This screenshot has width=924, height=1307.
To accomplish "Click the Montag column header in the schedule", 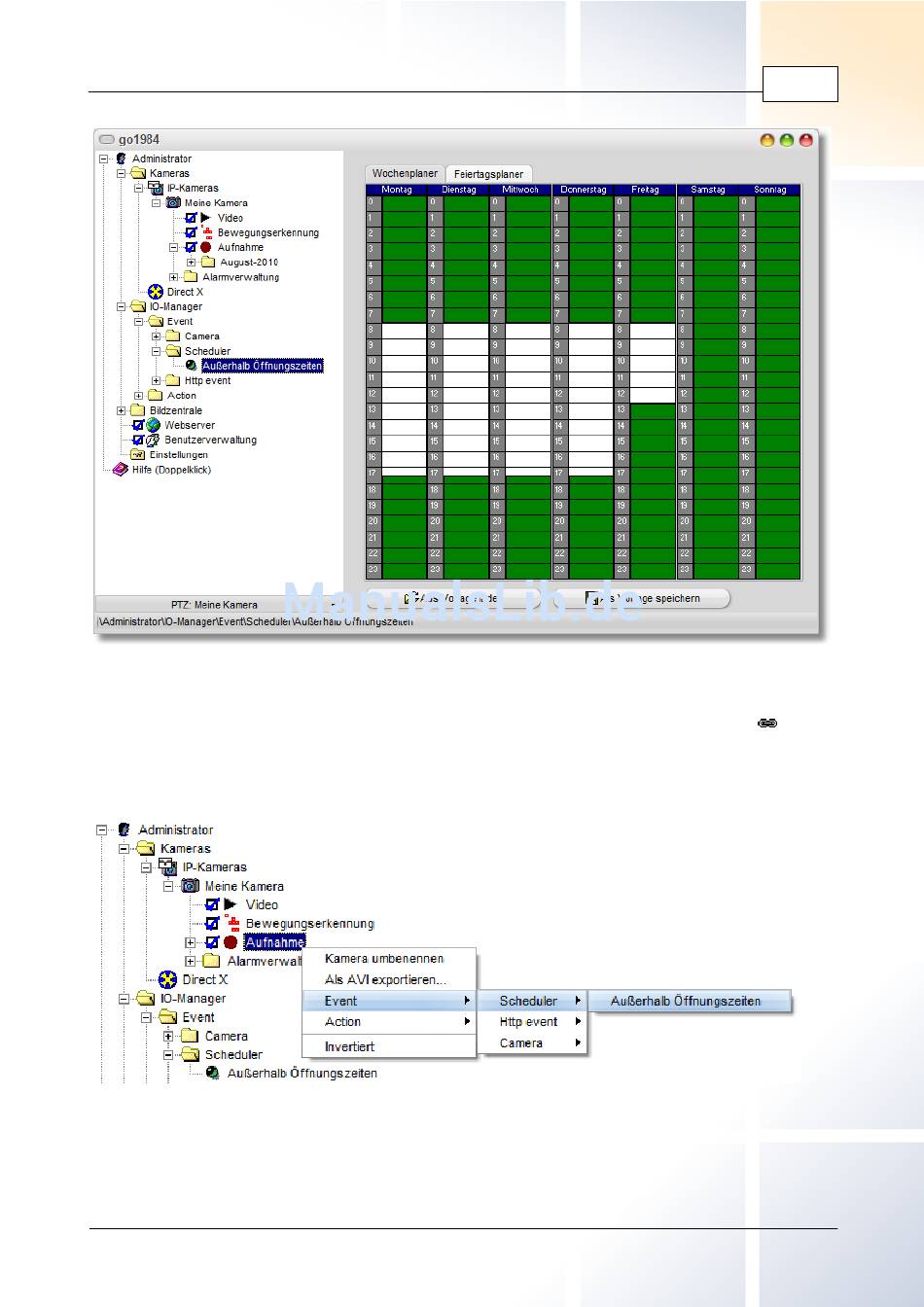I will tap(396, 190).
